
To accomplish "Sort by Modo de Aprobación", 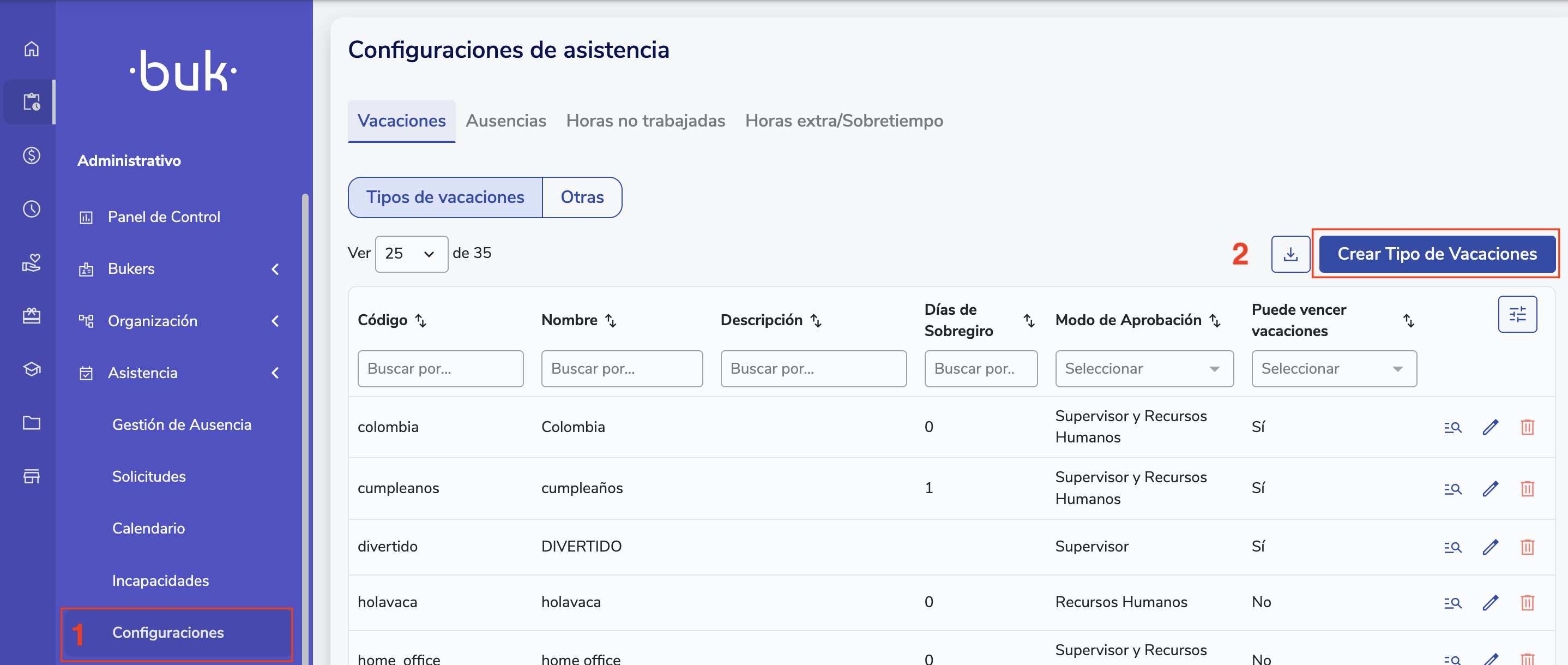I will point(1215,320).
